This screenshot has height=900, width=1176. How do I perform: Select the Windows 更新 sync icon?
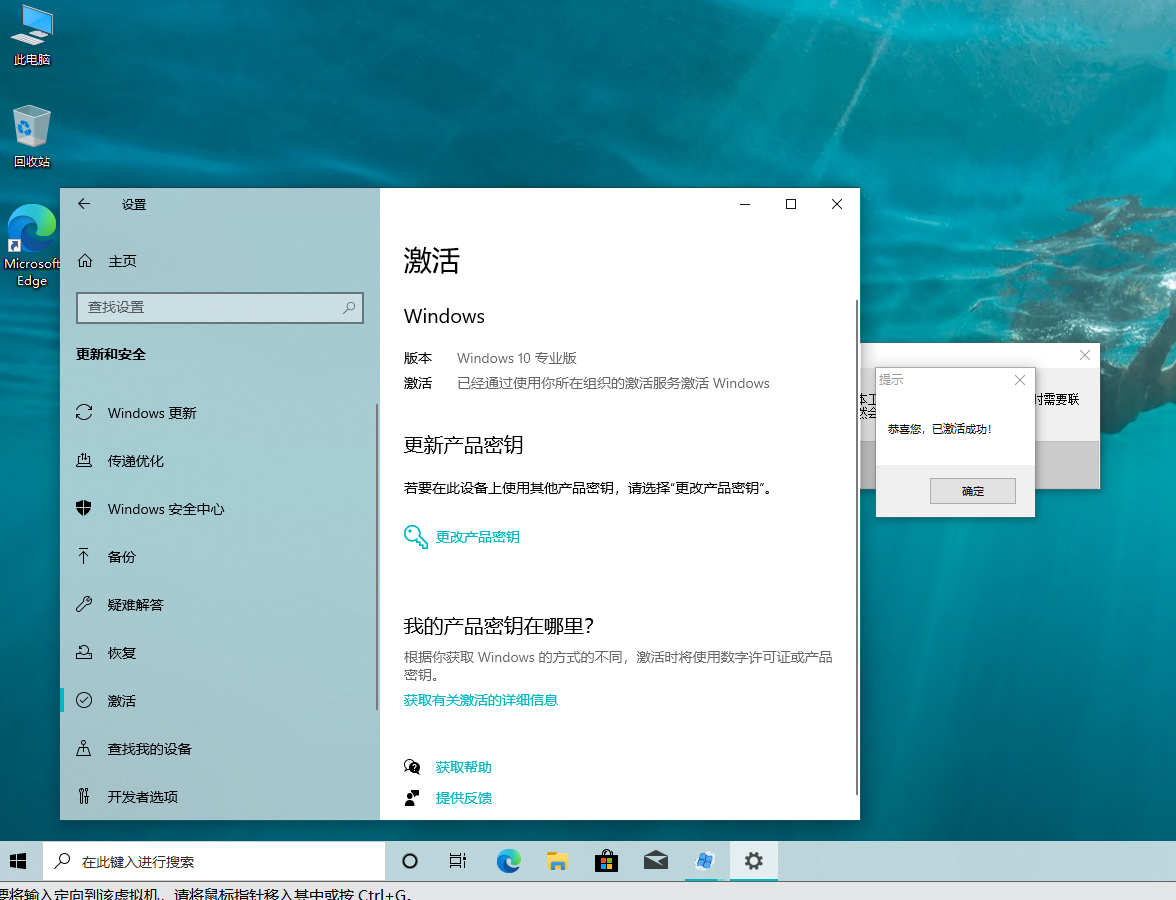(84, 412)
